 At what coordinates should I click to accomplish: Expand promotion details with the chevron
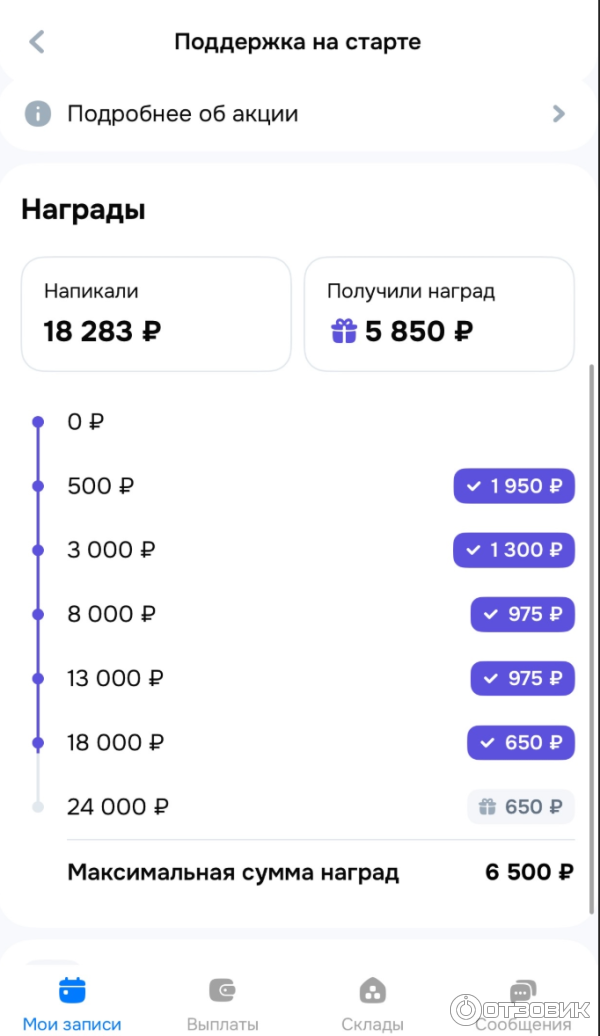[x=559, y=114]
